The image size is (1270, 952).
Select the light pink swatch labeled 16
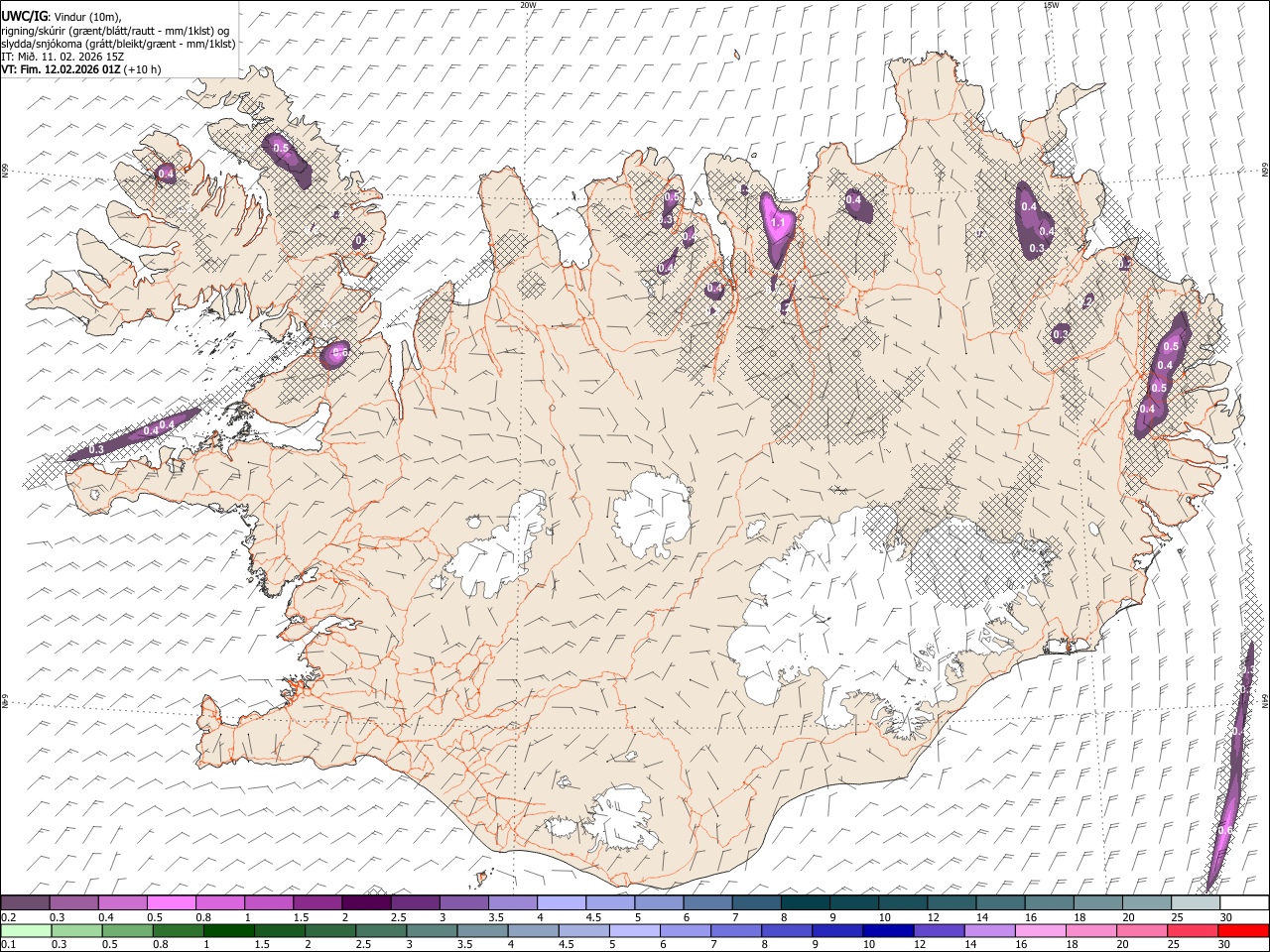pos(1042,931)
